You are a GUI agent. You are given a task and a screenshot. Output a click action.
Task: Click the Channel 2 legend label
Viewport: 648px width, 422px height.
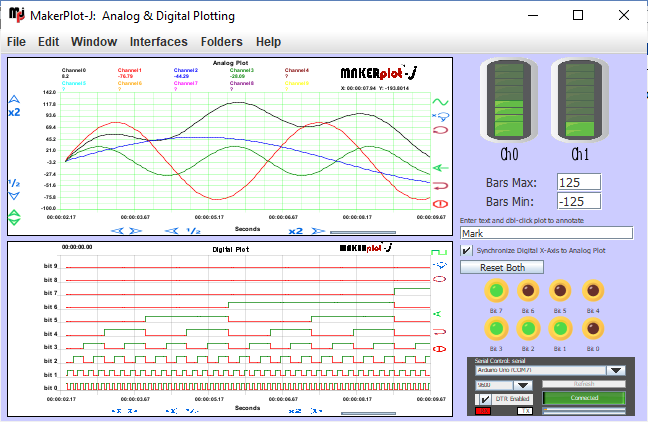(x=186, y=70)
